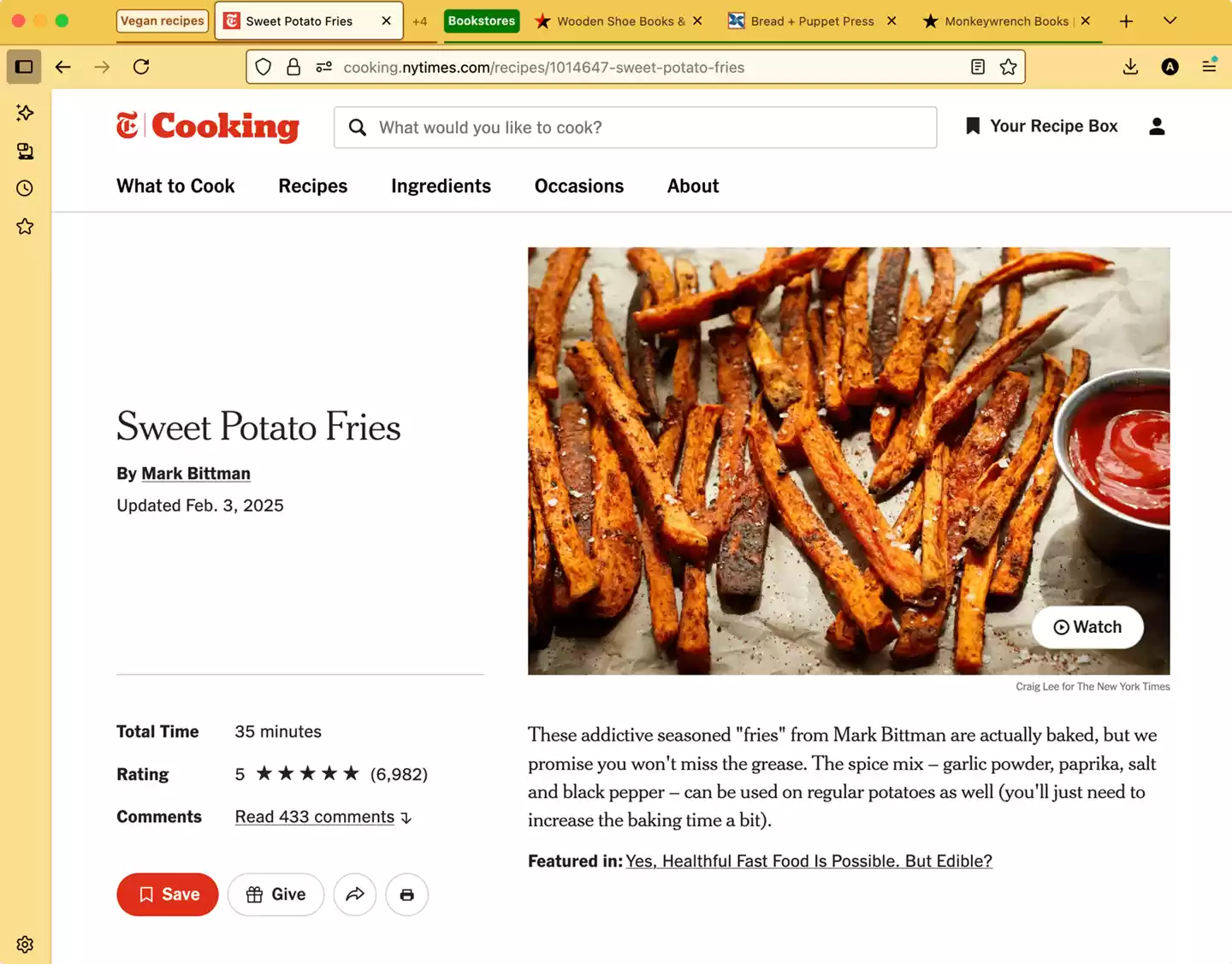Expand the tab overflow chevron
1232x964 pixels.
point(1170,21)
